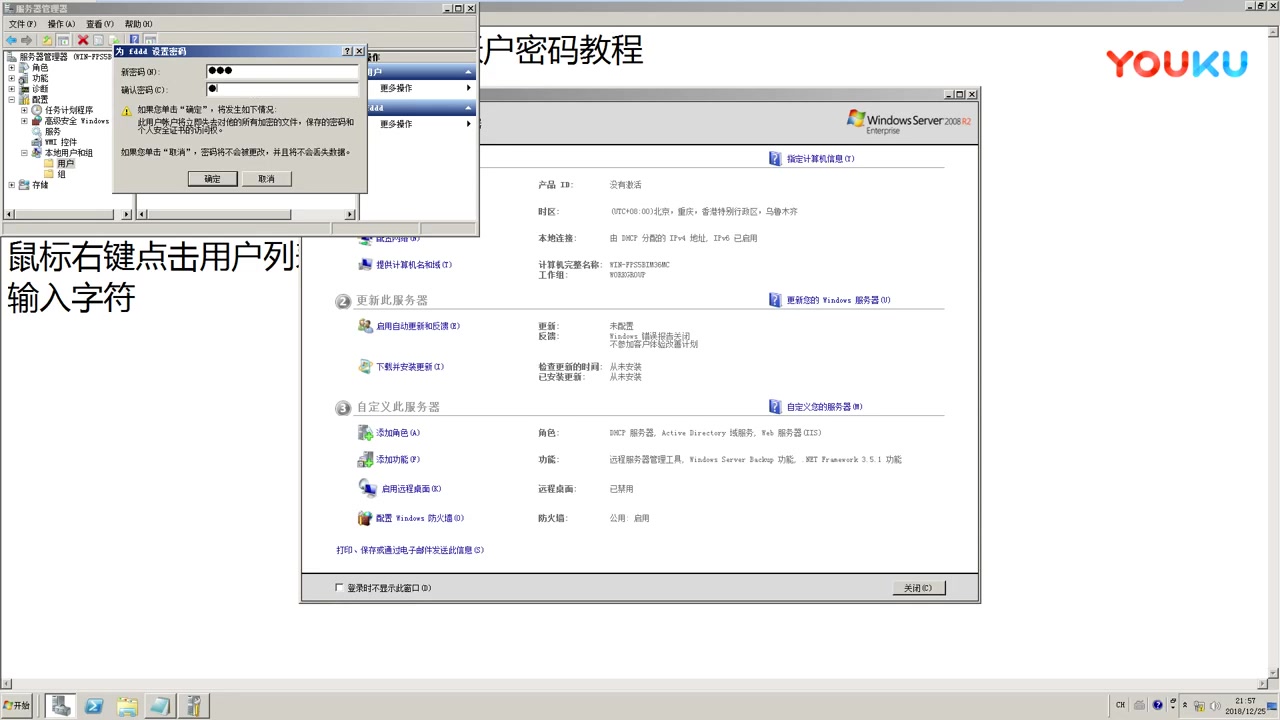Click the 任务计划程序 clock icon
The image size is (1280, 720).
click(37, 110)
